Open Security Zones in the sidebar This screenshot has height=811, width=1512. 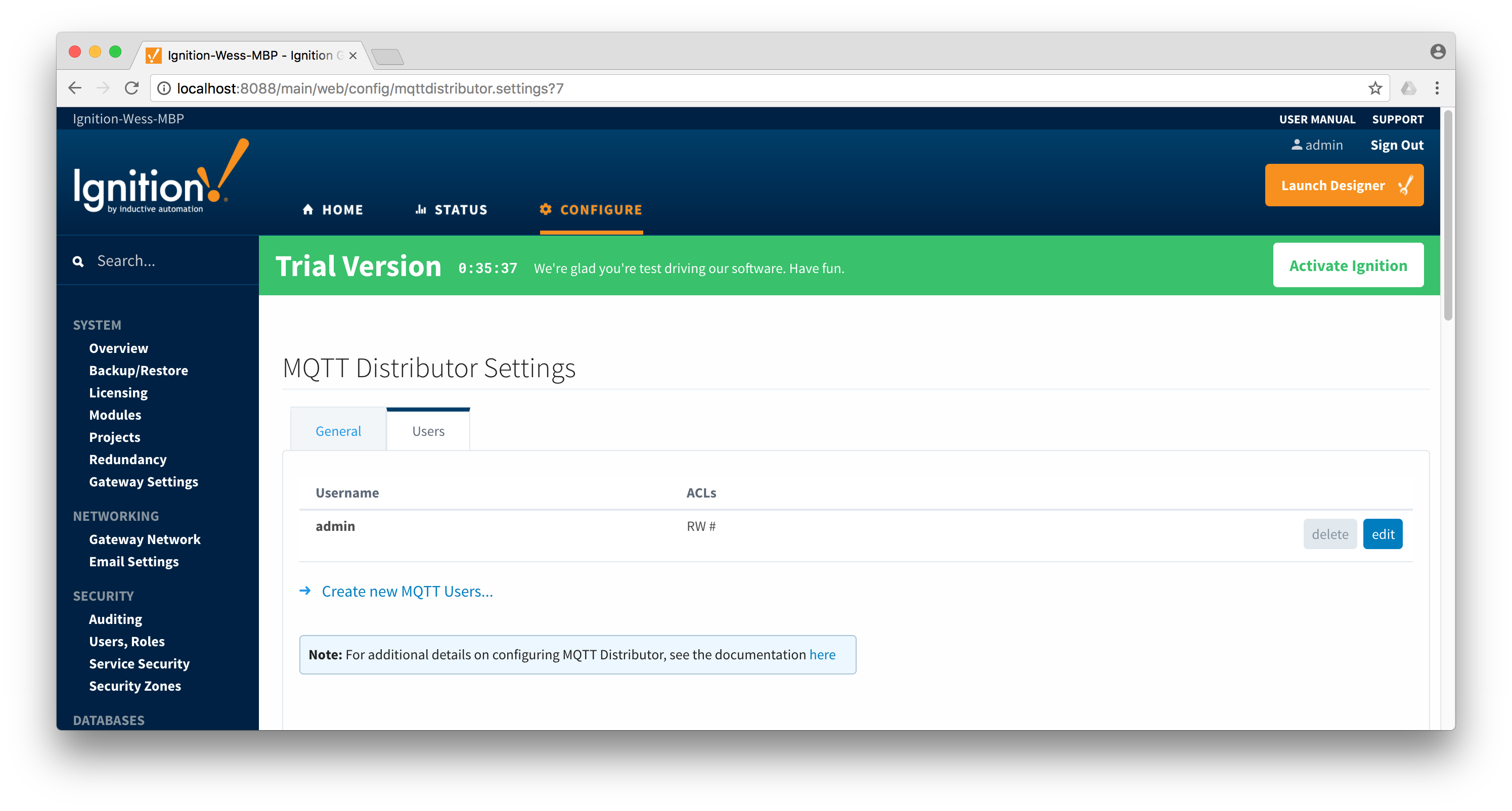(135, 686)
